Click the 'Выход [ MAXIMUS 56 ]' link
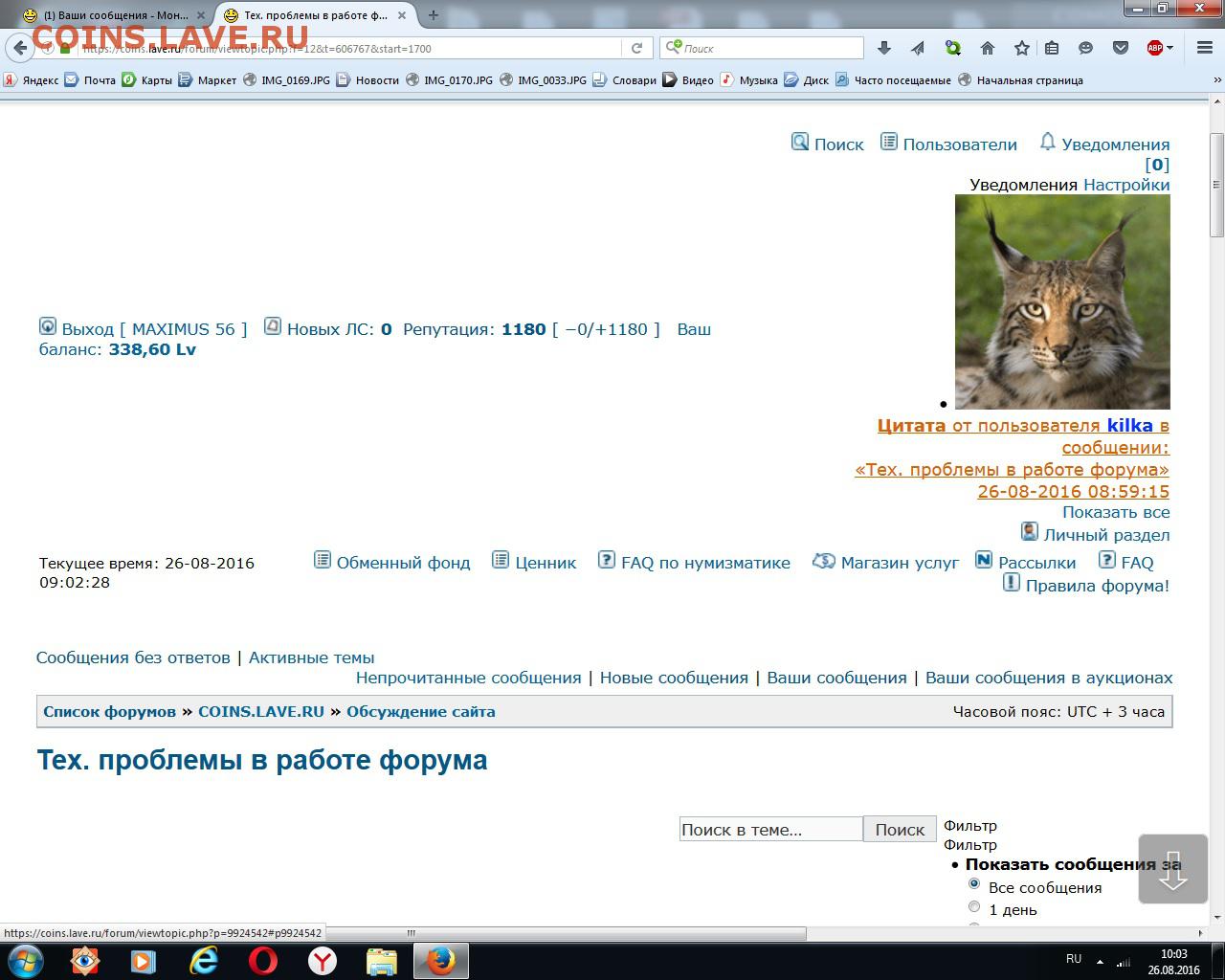Viewport: 1225px width, 980px height. 154,329
